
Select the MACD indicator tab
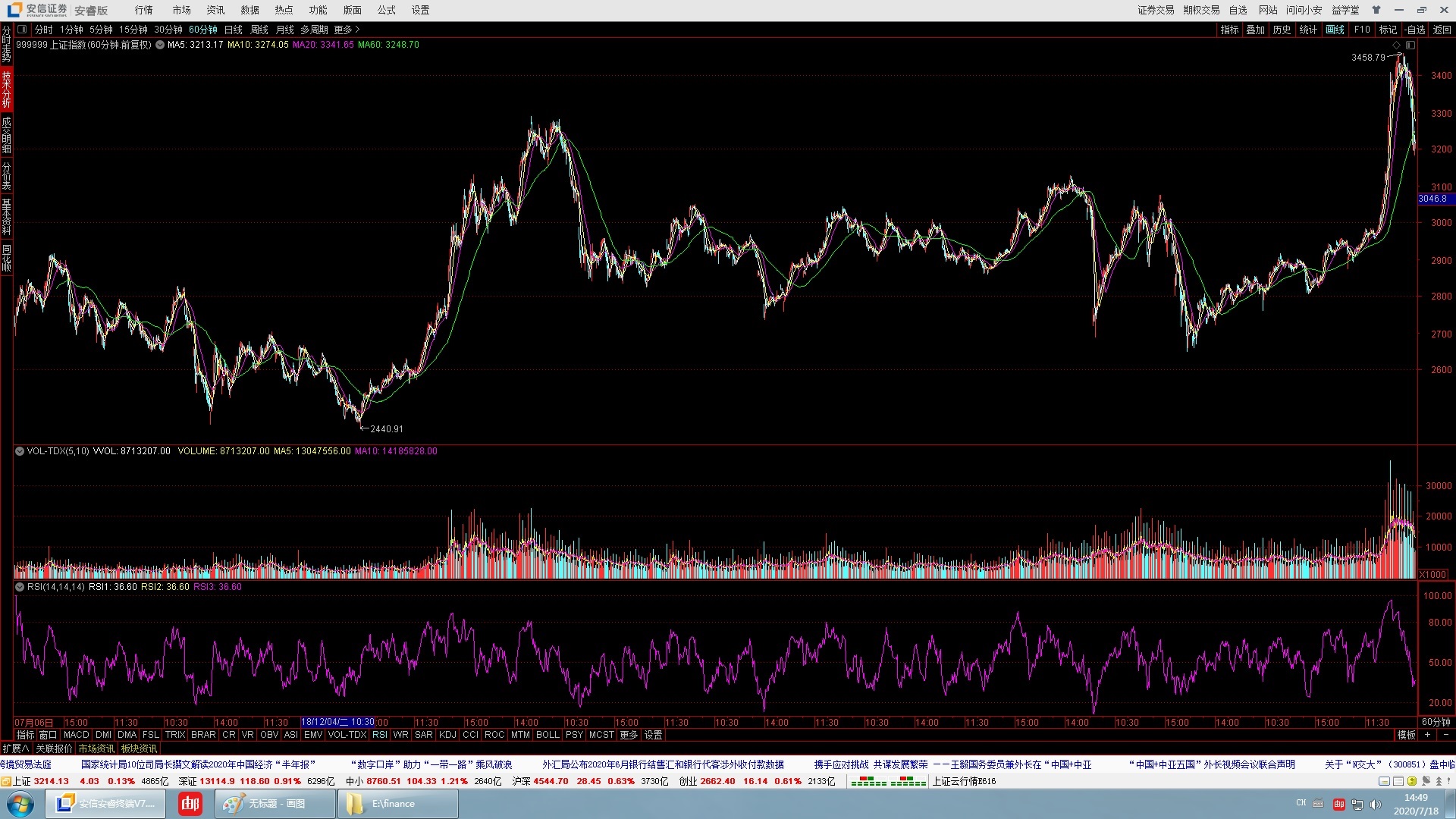coord(76,735)
